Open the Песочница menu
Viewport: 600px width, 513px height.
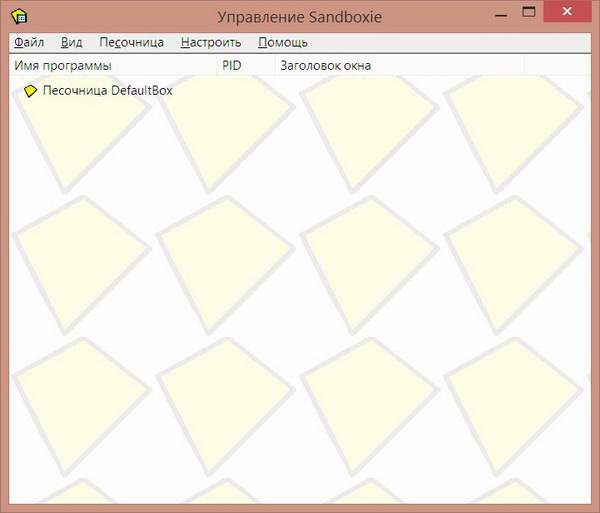point(131,43)
